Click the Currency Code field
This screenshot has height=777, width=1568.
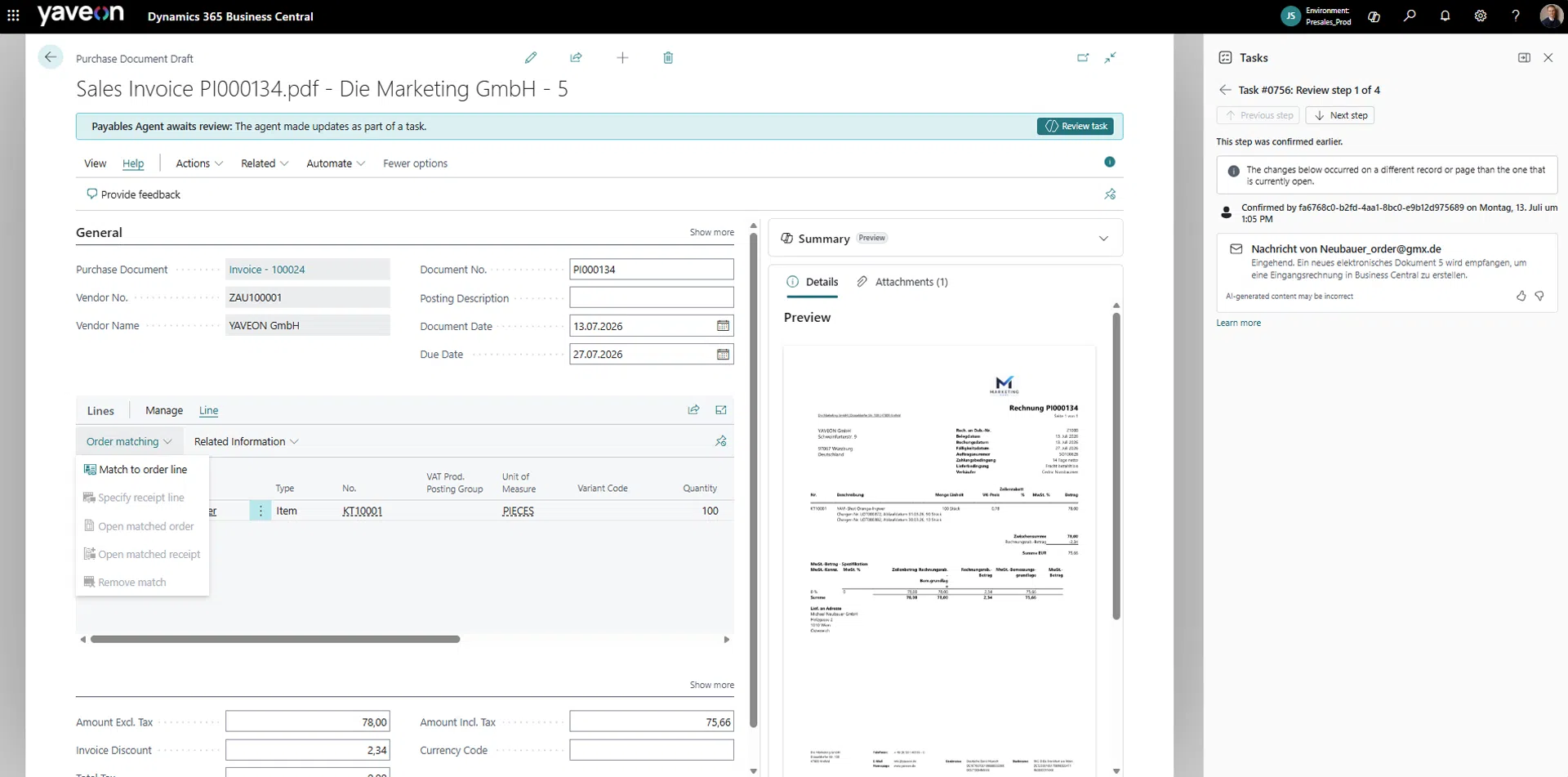tap(652, 750)
